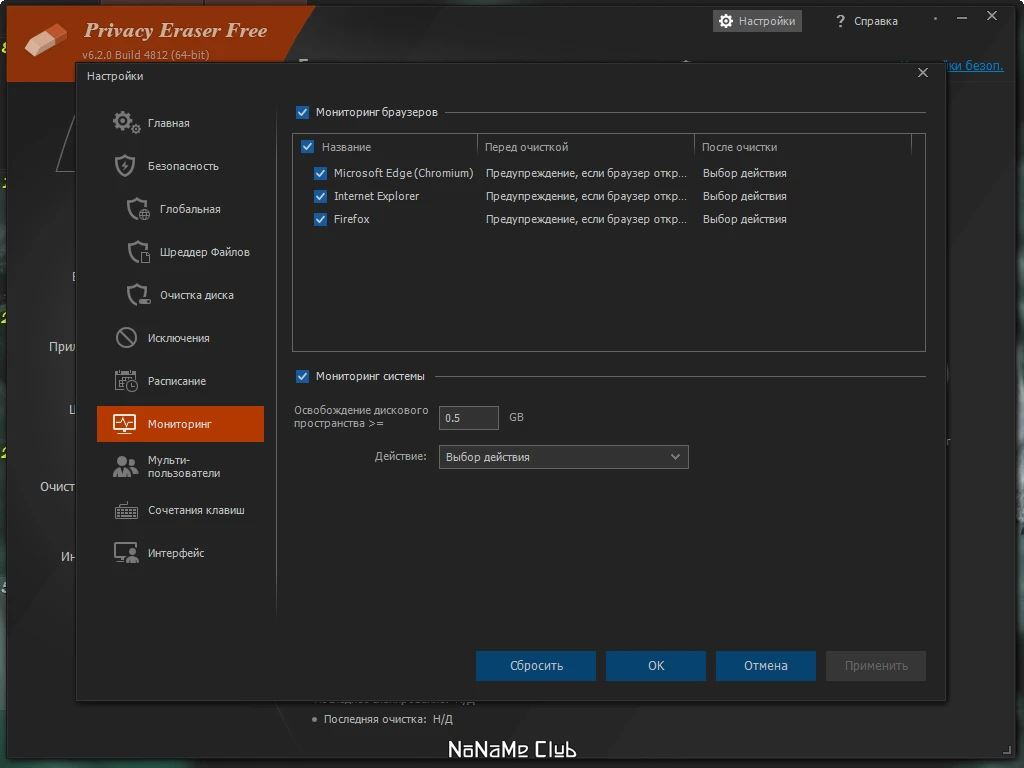Click the prohibited circle icon for Исключения
Screen dimensions: 1024x768
pyautogui.click(x=126, y=338)
